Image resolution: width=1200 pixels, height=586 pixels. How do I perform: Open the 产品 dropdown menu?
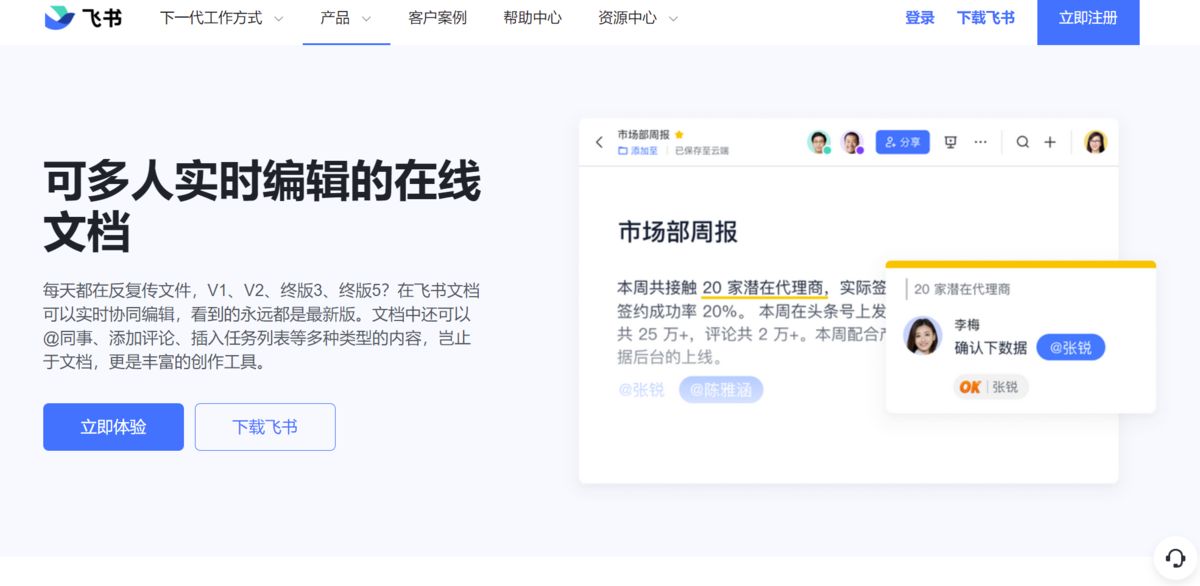346,18
